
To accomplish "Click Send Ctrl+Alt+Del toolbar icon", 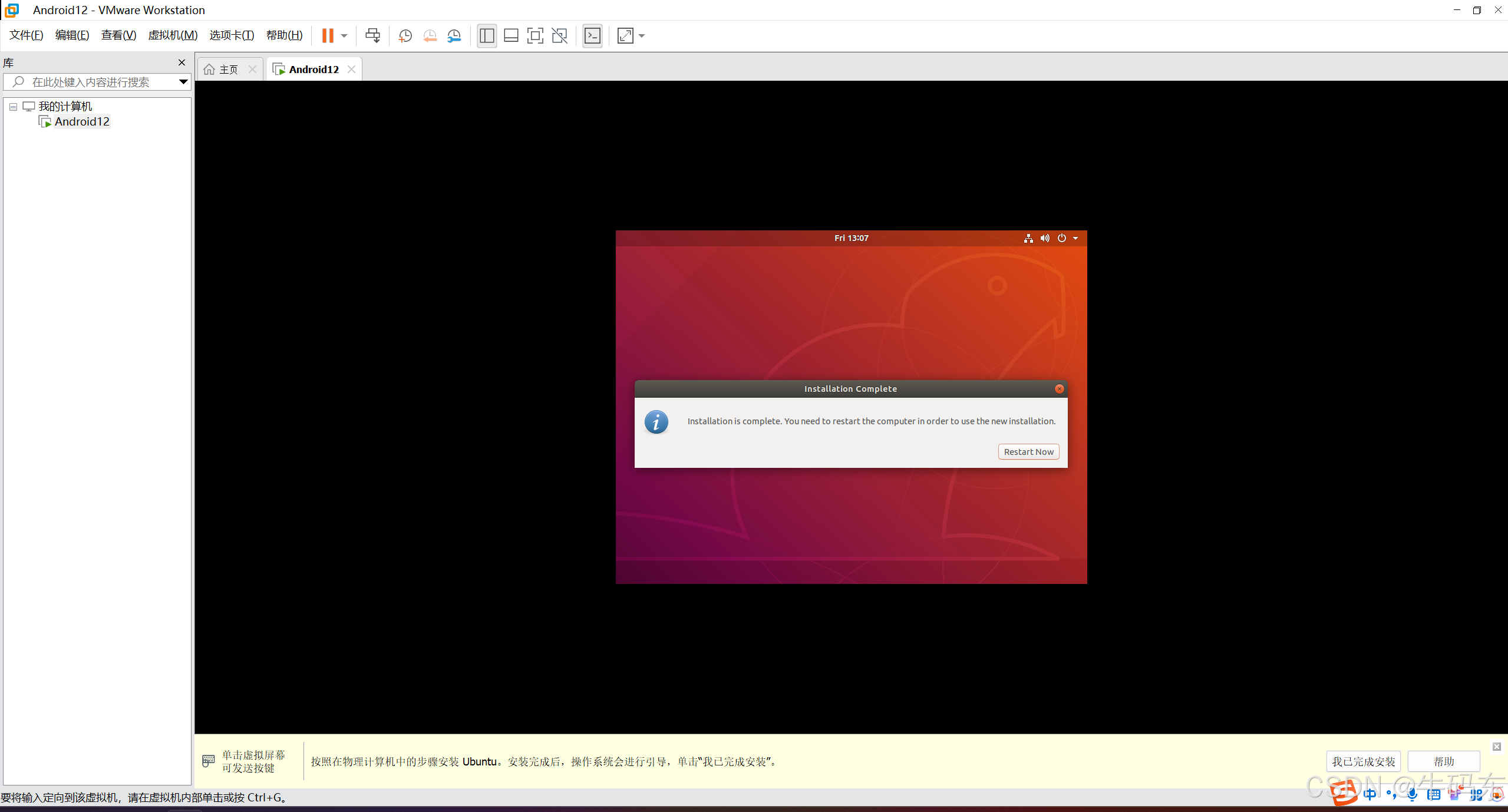I will pos(372,36).
